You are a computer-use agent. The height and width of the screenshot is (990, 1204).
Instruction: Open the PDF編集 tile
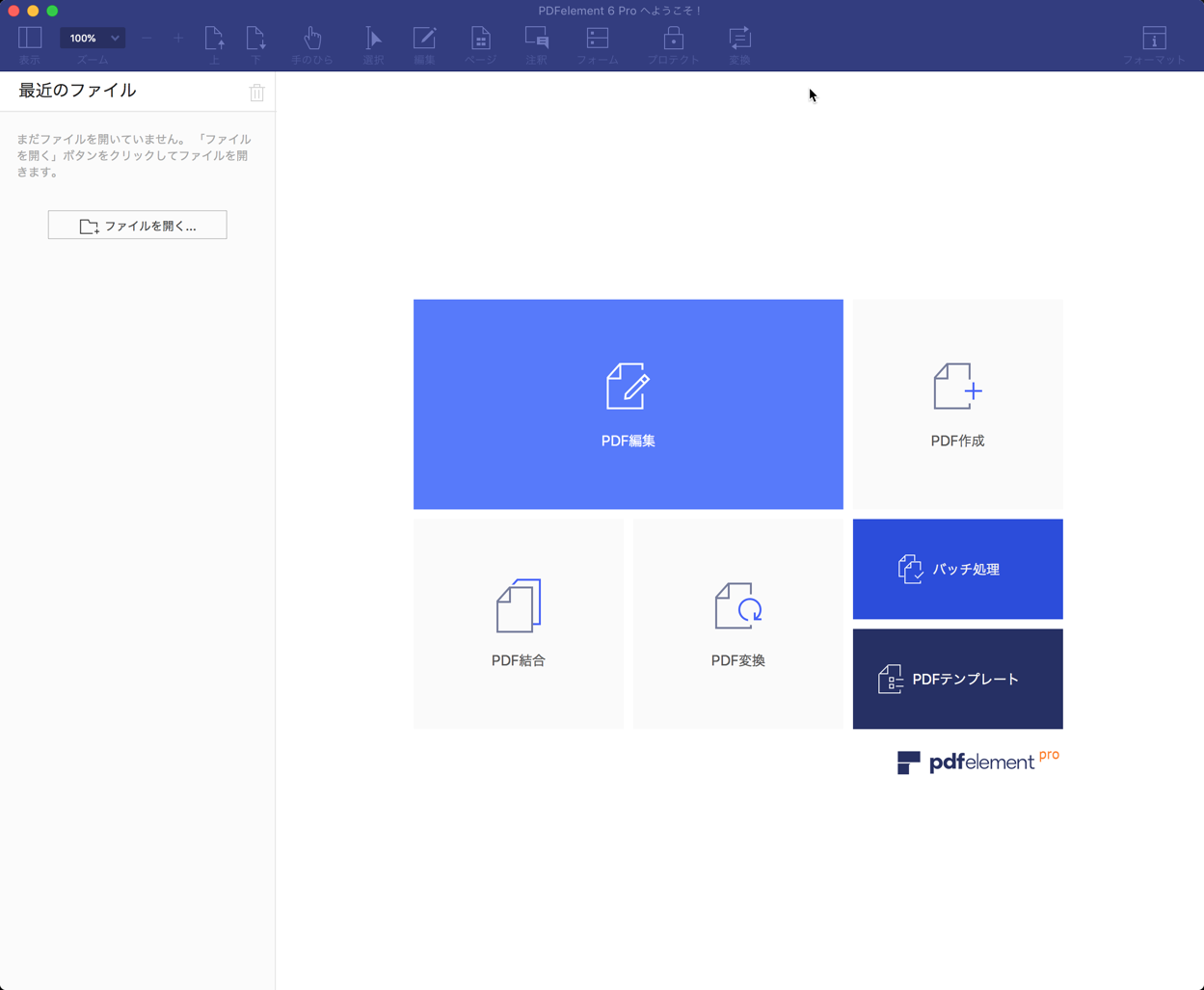(629, 404)
